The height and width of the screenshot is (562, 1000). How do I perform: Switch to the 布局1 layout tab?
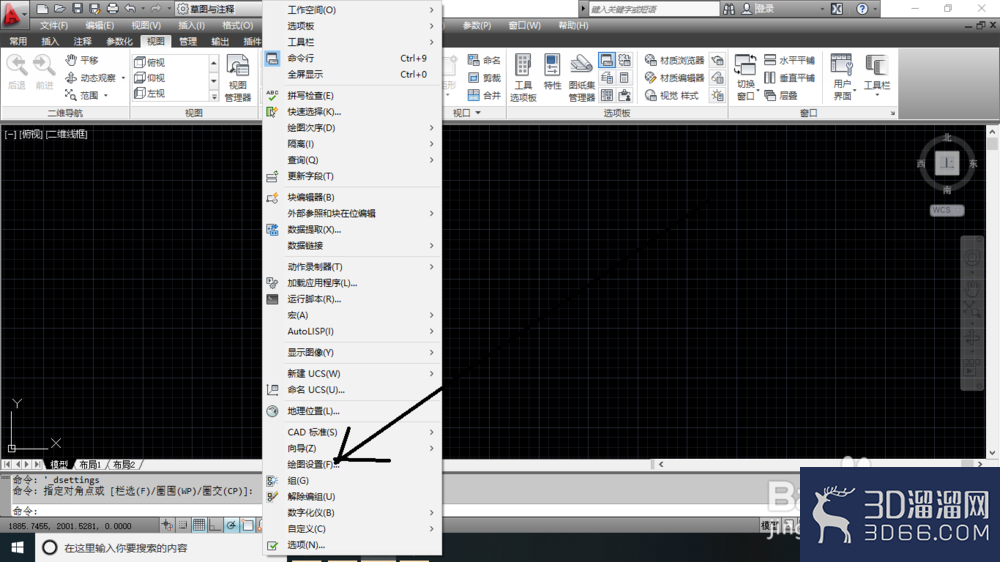point(90,464)
